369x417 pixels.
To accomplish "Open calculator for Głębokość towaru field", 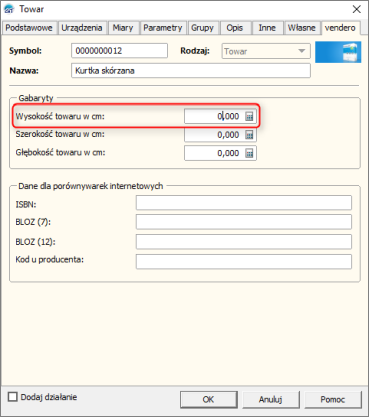I will coord(249,153).
